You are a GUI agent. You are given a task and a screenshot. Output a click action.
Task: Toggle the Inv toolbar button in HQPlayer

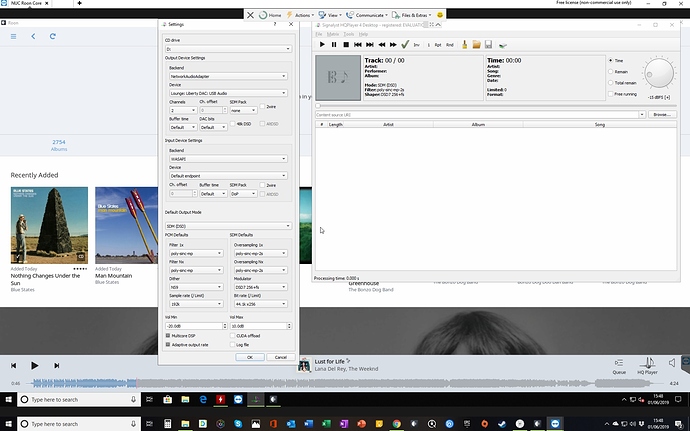tap(416, 45)
